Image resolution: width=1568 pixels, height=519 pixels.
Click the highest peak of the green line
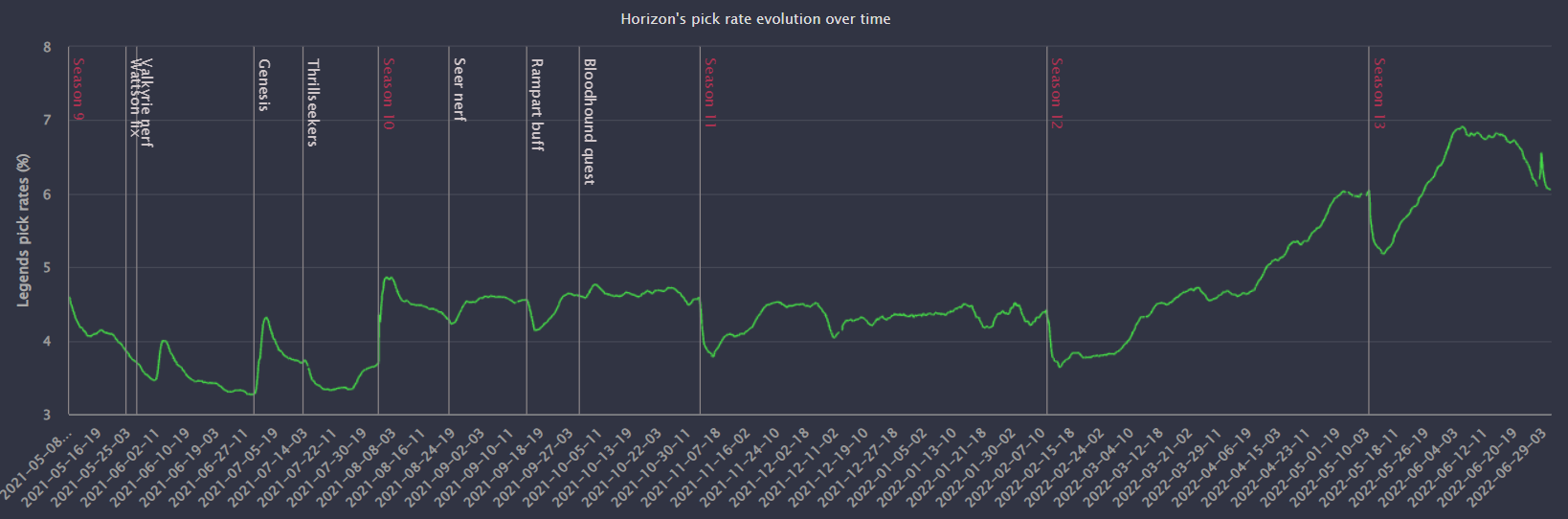[1461, 127]
